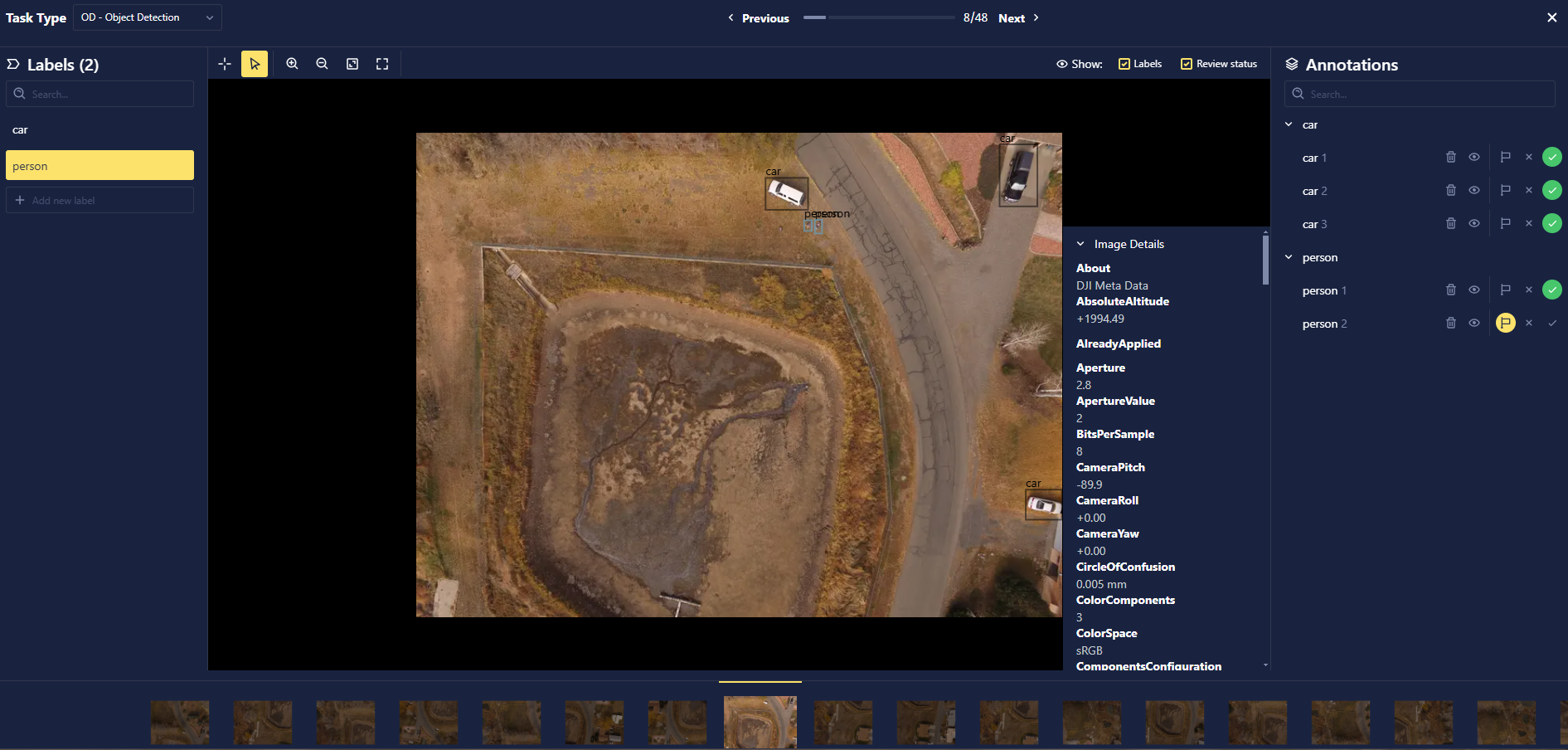
Task: Delete the person 2 annotation
Action: point(1451,323)
